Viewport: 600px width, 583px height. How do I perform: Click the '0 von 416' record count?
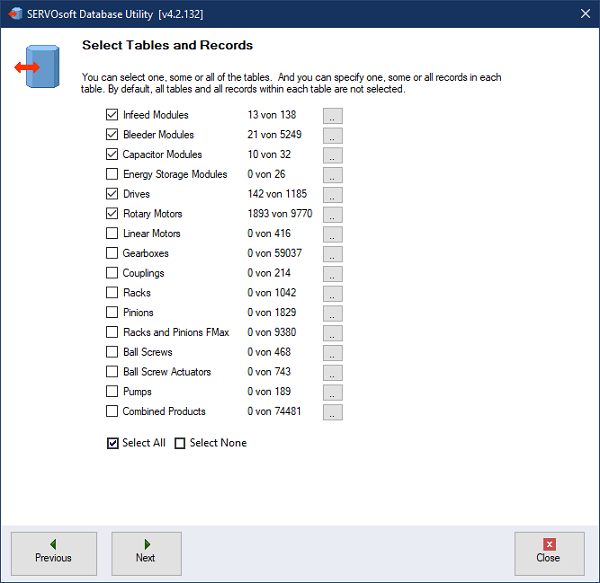tap(269, 233)
